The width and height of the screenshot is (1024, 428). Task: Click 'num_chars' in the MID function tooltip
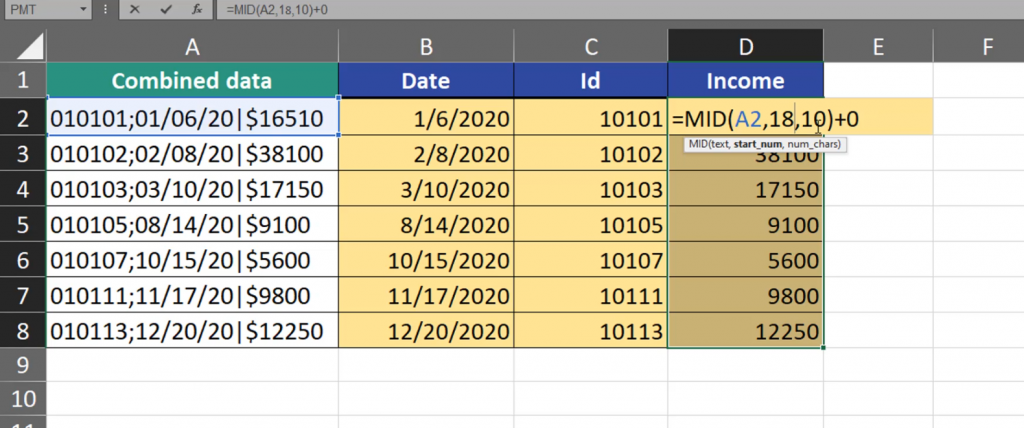pyautogui.click(x=817, y=145)
